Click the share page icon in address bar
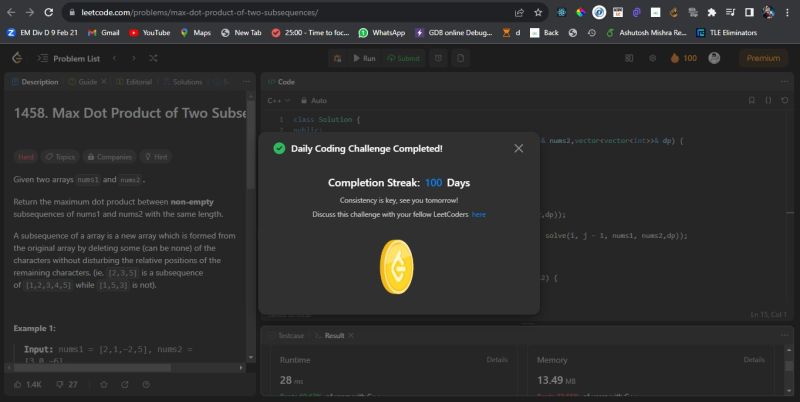 click(519, 12)
